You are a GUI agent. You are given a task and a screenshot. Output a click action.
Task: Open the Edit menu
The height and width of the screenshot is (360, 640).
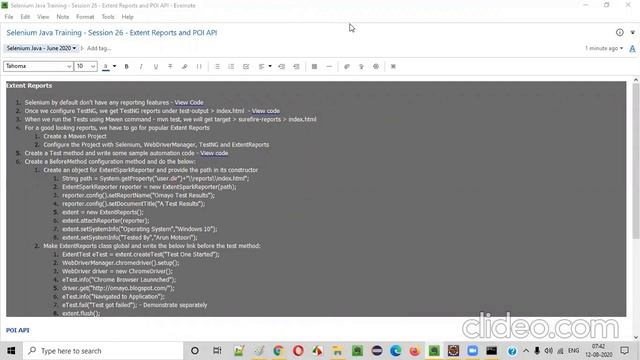click(25, 17)
